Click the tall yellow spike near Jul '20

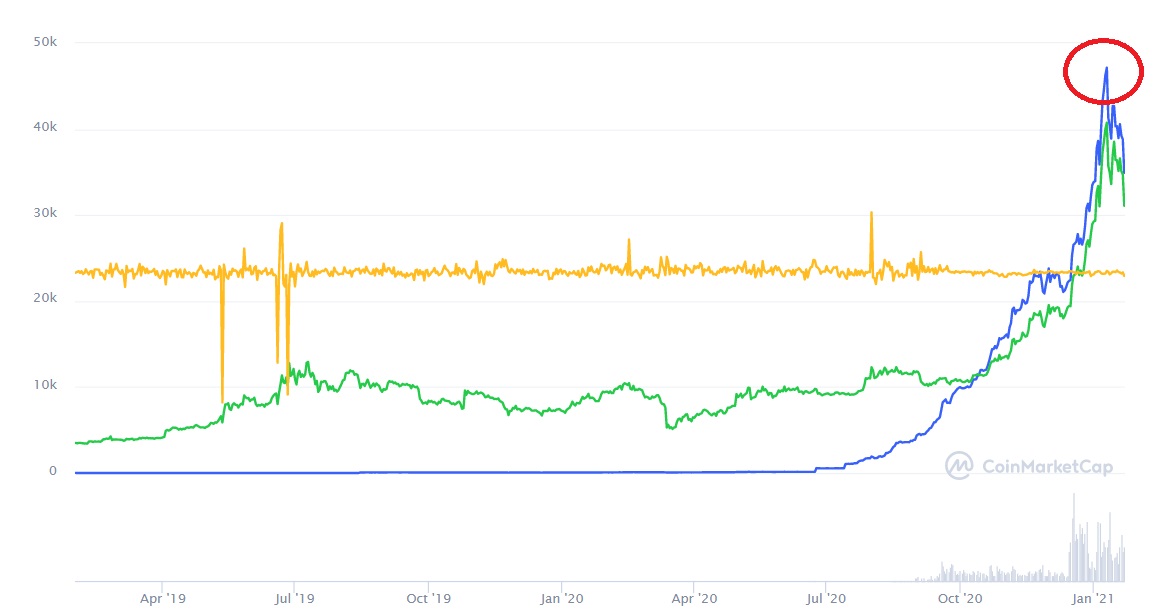(871, 243)
